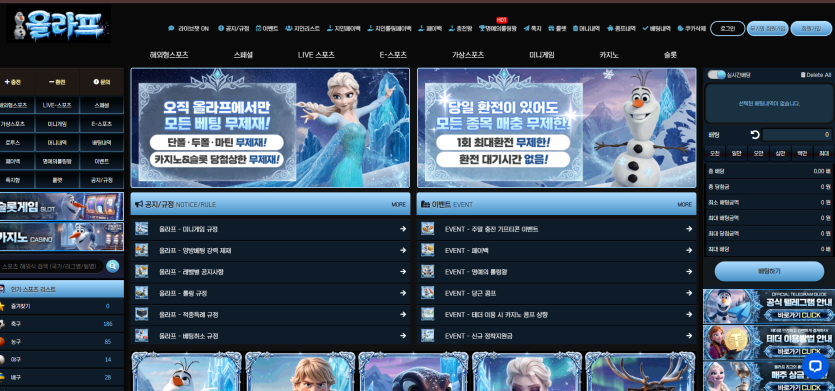Click arrow on 올라프 - 미니게임 규정 row
Image resolution: width=835 pixels, height=391 pixels.
[x=403, y=229]
